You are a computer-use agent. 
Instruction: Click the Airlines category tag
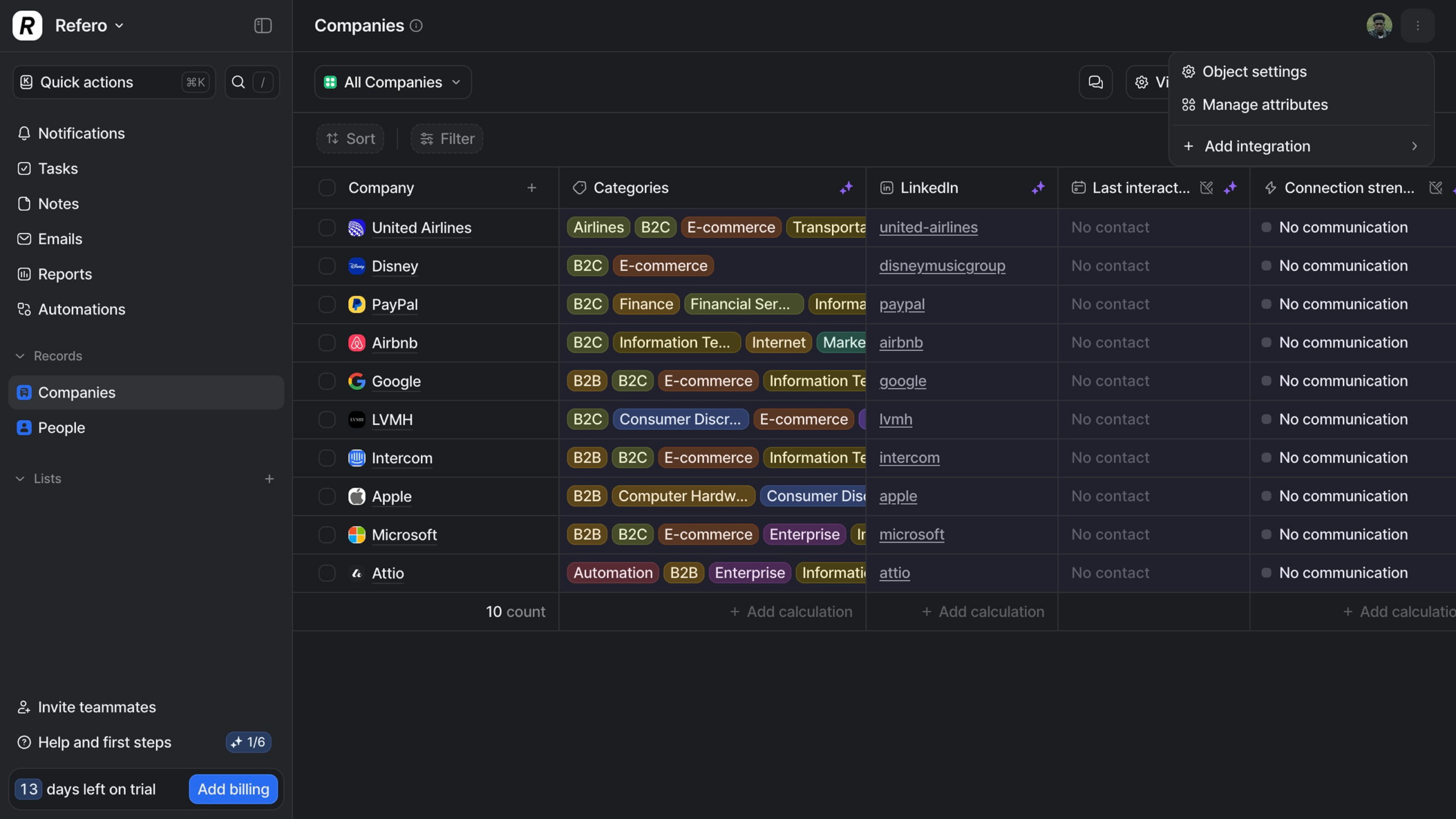tap(598, 227)
